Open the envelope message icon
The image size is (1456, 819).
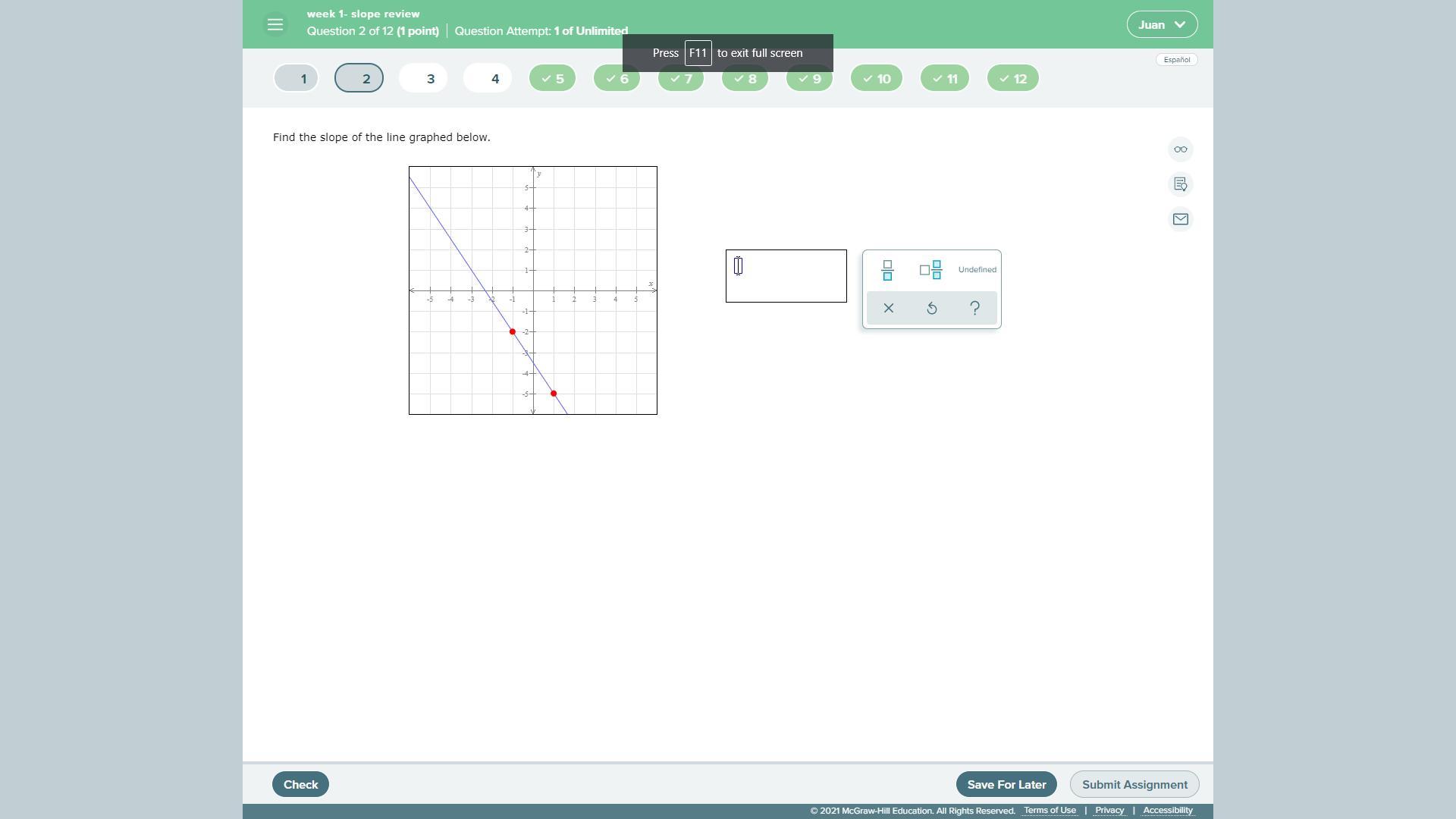tap(1181, 219)
